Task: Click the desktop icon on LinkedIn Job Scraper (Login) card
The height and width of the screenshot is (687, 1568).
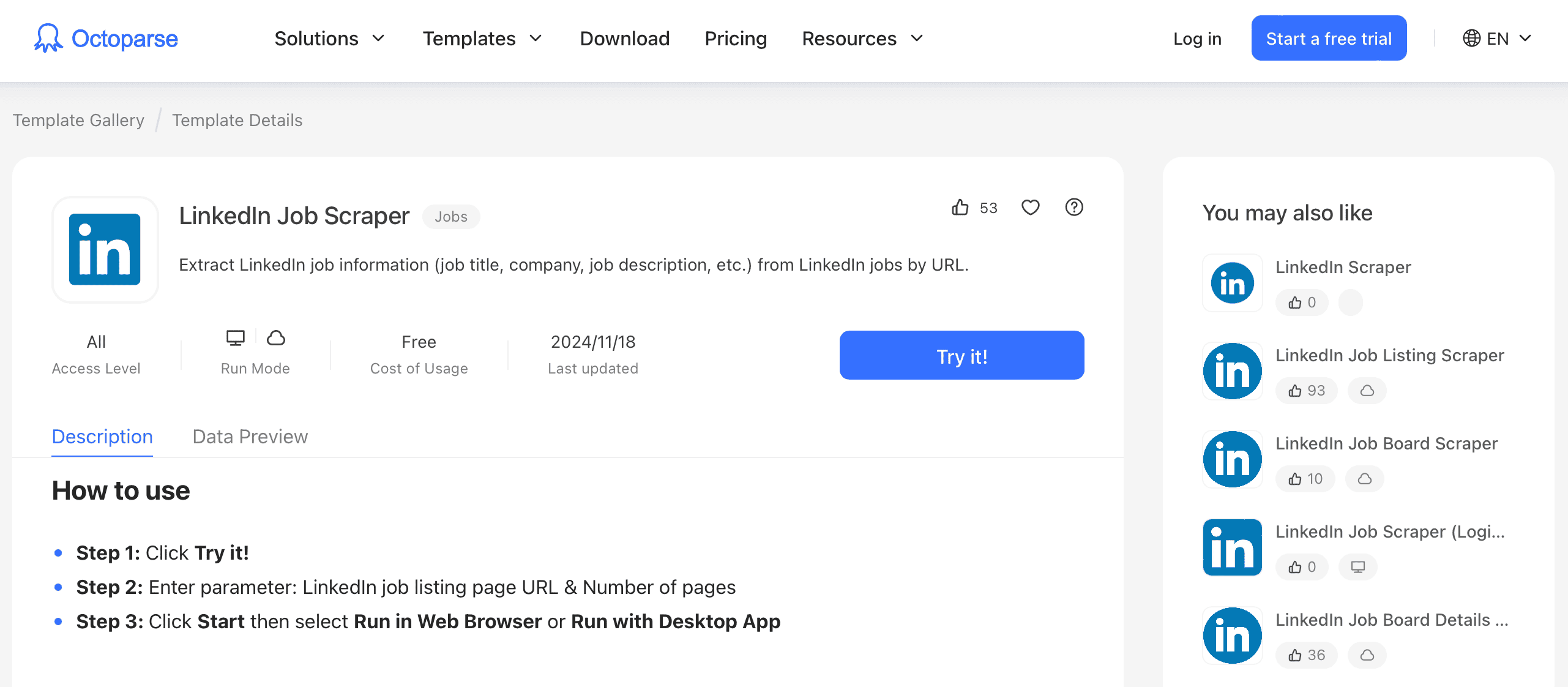Action: 1357,567
